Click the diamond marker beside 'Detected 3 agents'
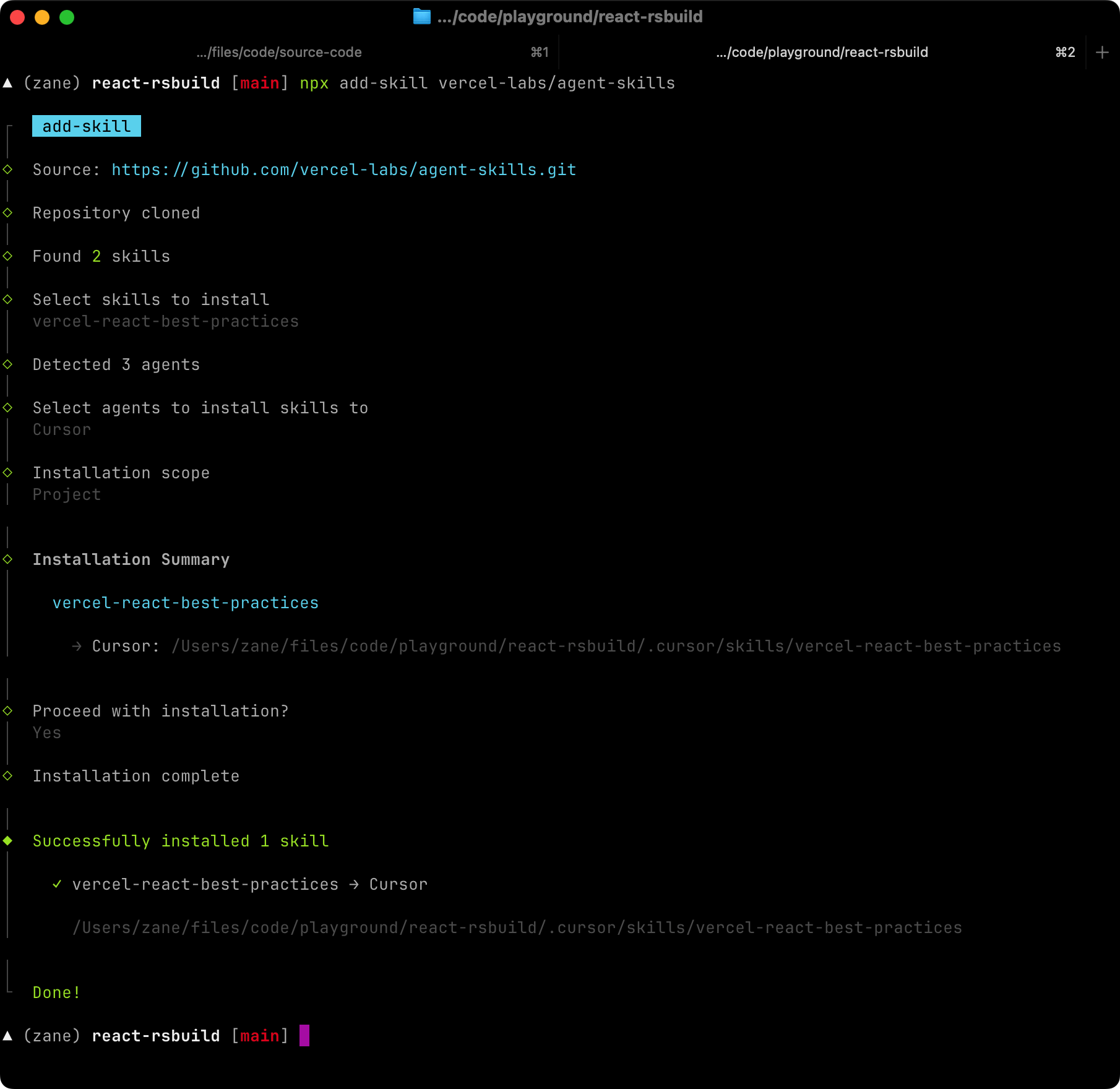 coord(7,364)
